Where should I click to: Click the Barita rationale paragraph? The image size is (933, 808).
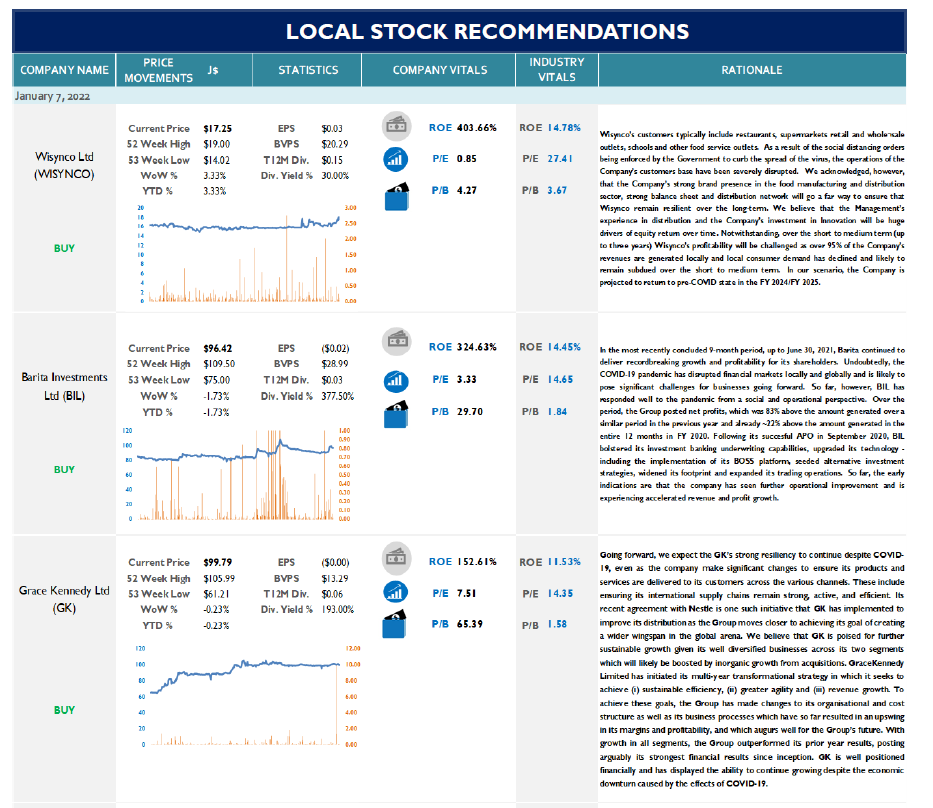(x=752, y=424)
